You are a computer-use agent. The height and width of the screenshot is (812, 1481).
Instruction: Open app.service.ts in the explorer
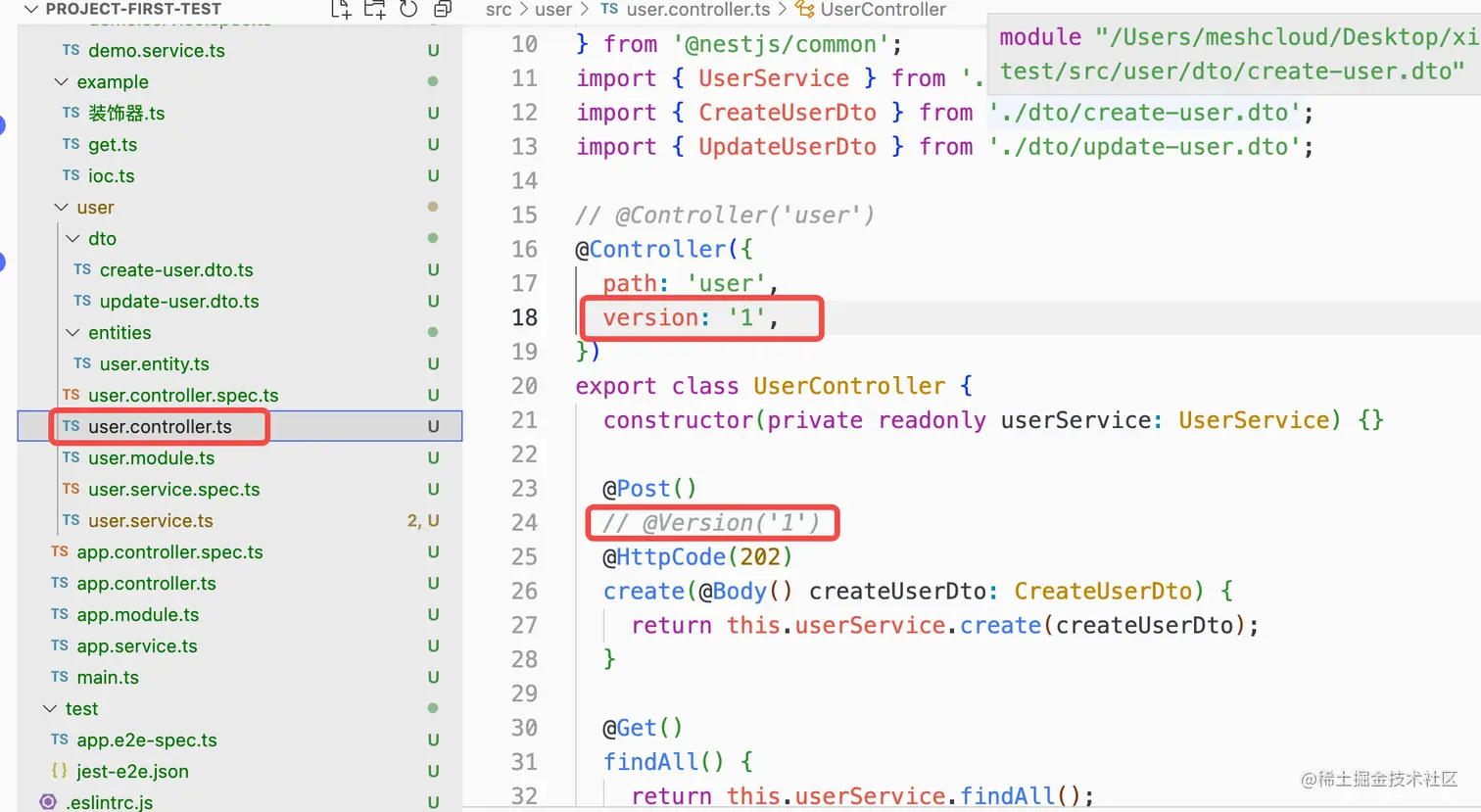click(x=137, y=645)
